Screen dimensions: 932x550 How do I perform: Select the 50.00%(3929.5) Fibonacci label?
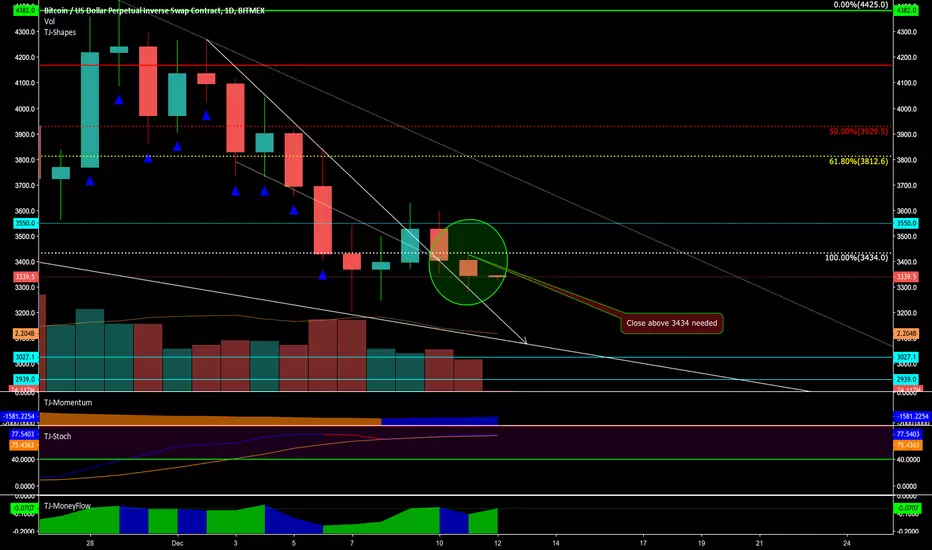click(858, 131)
